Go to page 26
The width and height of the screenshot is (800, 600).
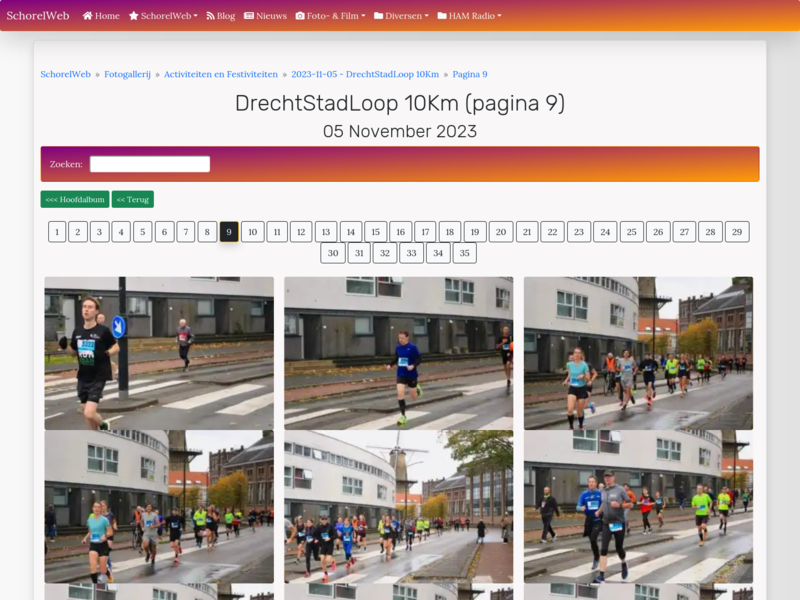point(658,232)
